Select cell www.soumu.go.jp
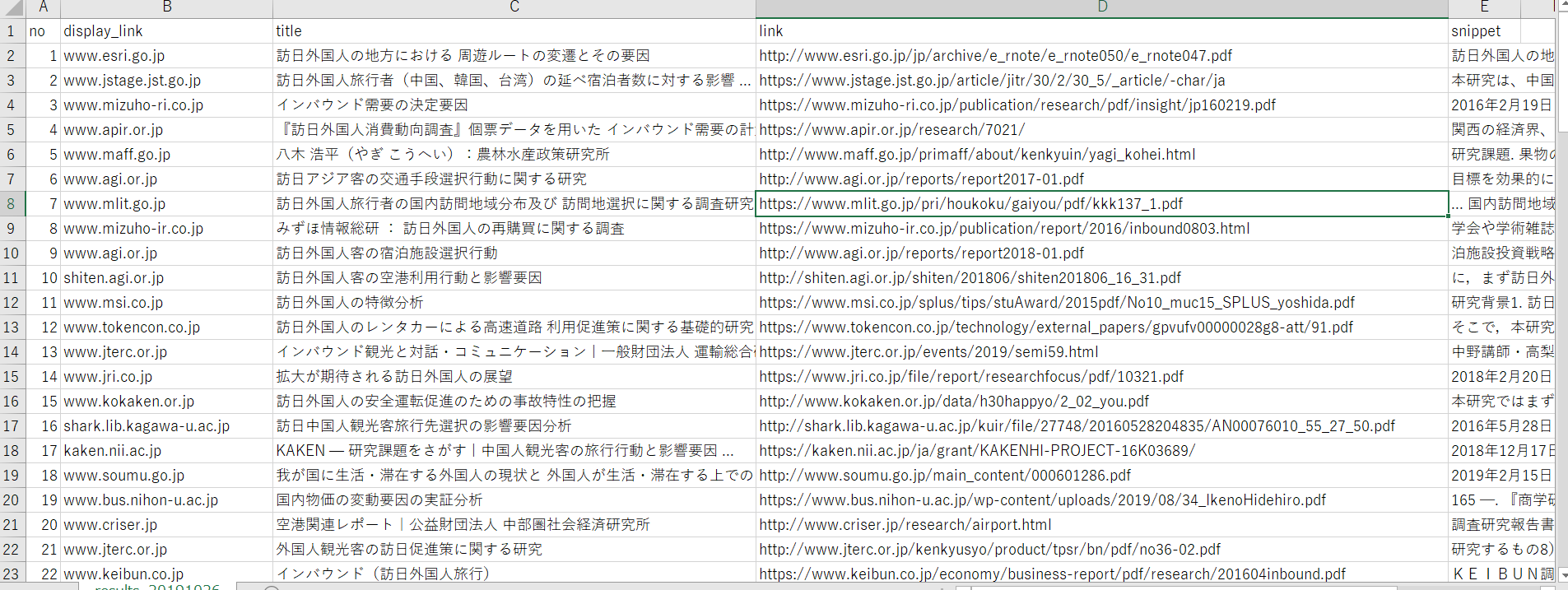This screenshot has width=1568, height=590. click(166, 476)
